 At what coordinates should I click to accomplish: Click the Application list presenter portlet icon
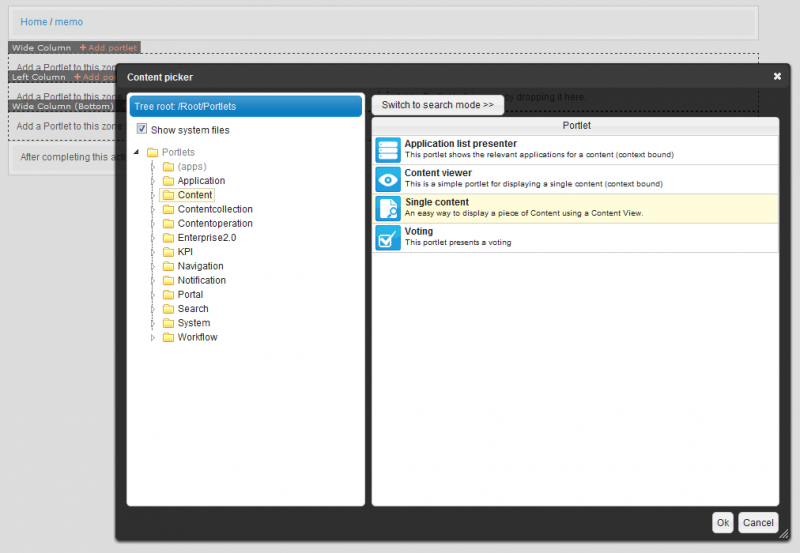[388, 150]
